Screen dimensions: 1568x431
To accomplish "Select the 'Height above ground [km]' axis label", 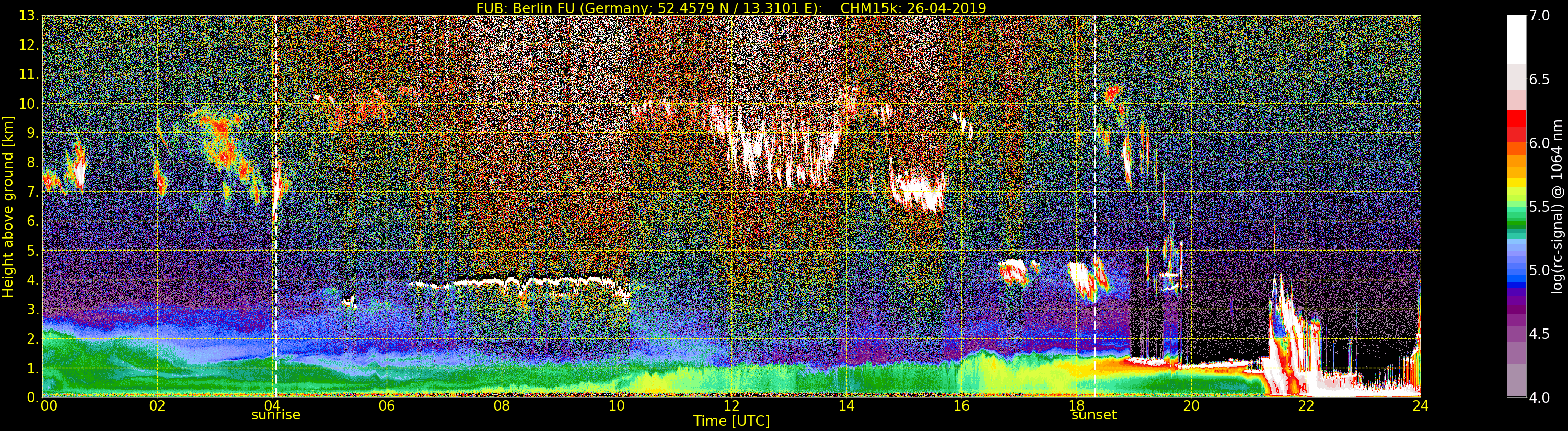I will (x=8, y=207).
